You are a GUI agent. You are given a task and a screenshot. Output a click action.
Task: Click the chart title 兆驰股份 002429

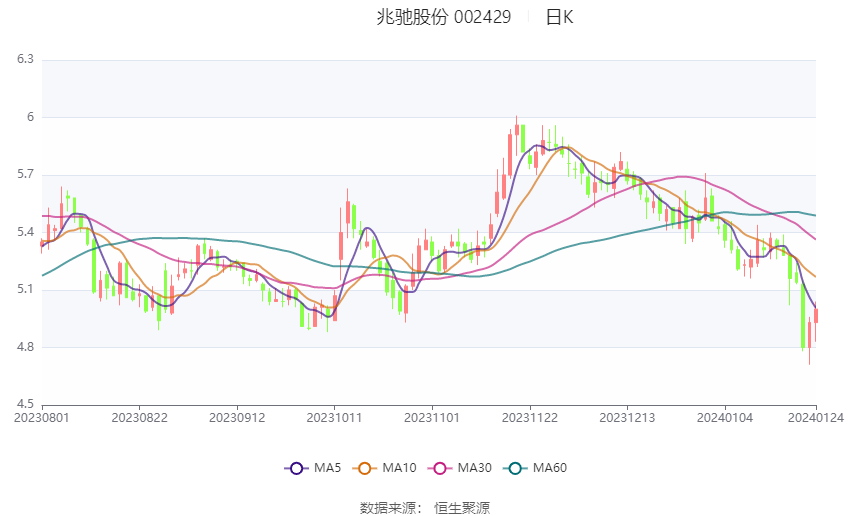[x=443, y=17]
